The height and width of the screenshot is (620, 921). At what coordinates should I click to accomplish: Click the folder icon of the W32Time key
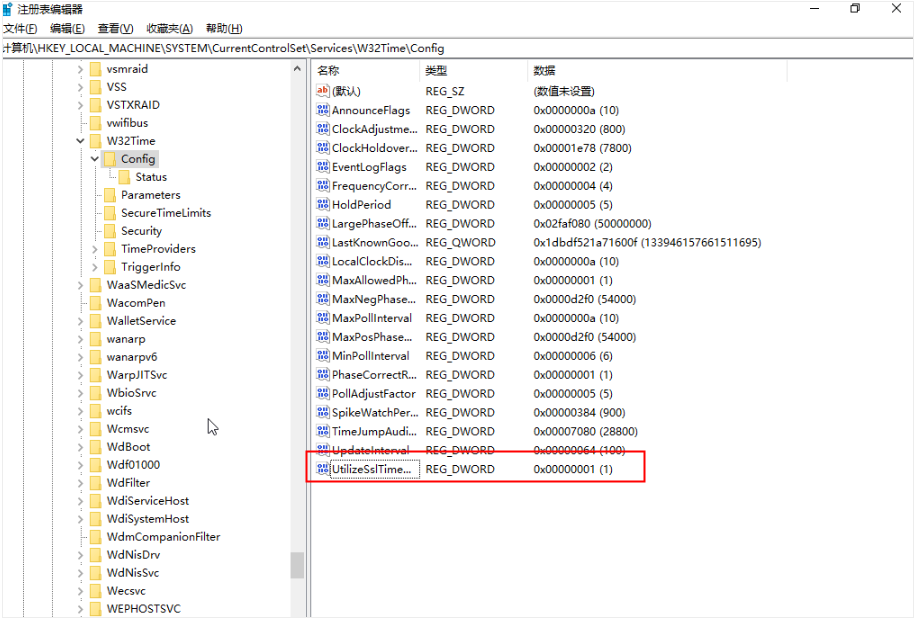point(96,141)
